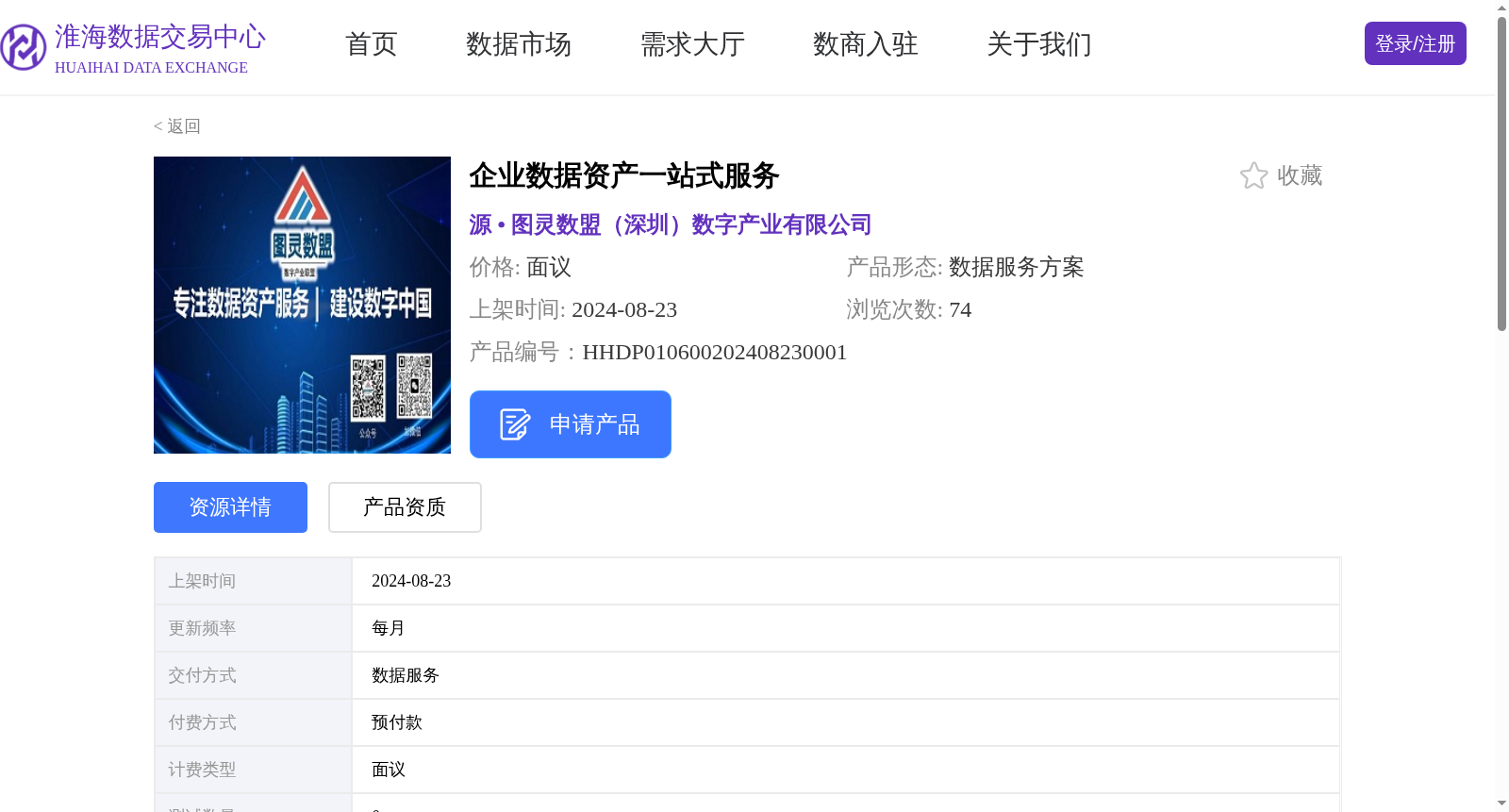
Task: Open 关于我们 page
Action: 1039,44
